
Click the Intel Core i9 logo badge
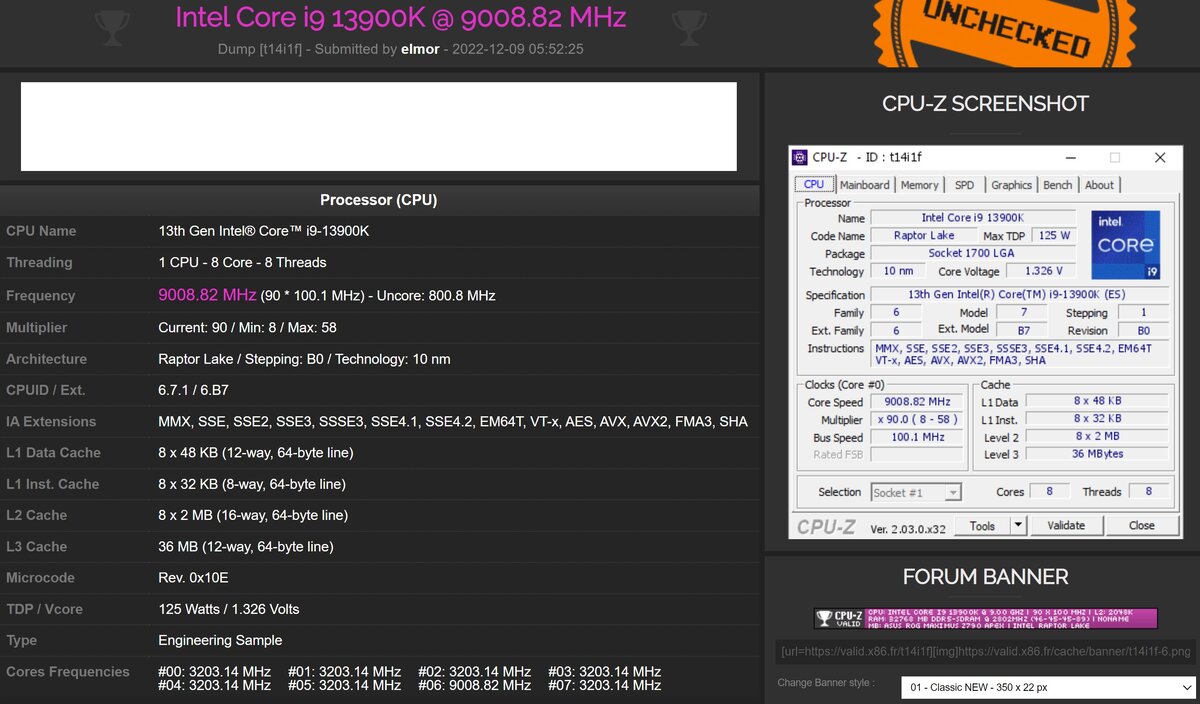coord(1126,246)
